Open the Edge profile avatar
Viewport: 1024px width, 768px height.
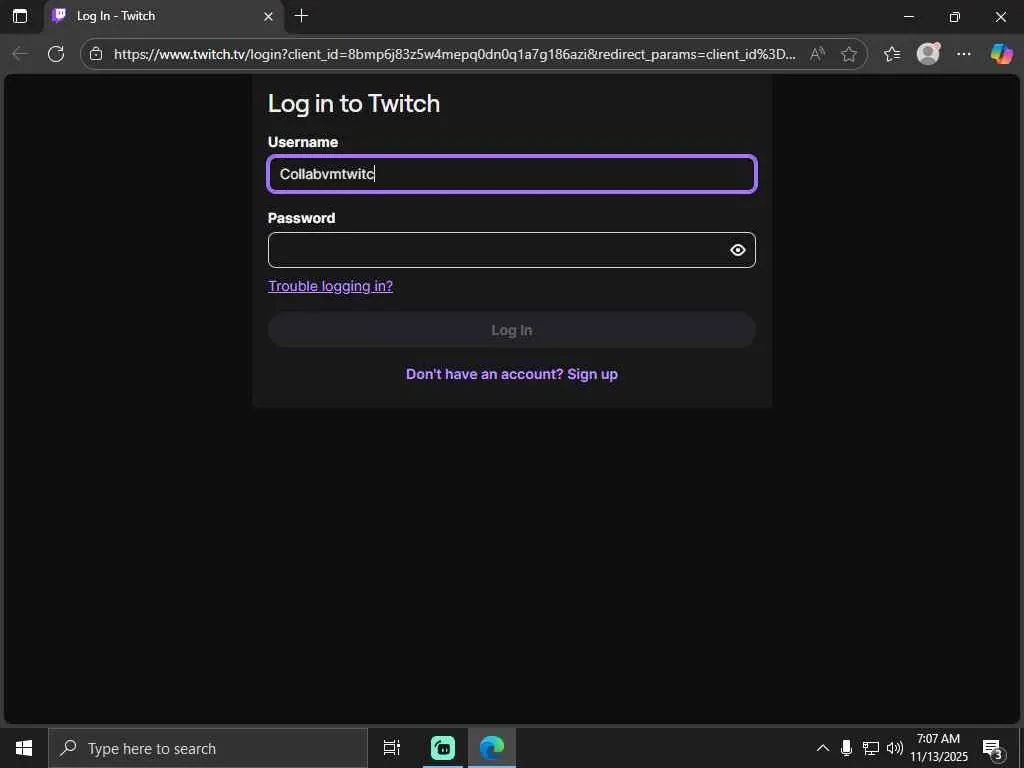[x=928, y=54]
